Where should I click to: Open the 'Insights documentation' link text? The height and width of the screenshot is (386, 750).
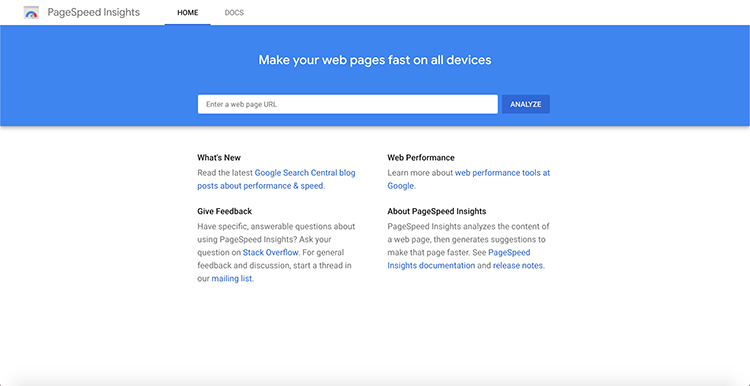click(x=431, y=265)
